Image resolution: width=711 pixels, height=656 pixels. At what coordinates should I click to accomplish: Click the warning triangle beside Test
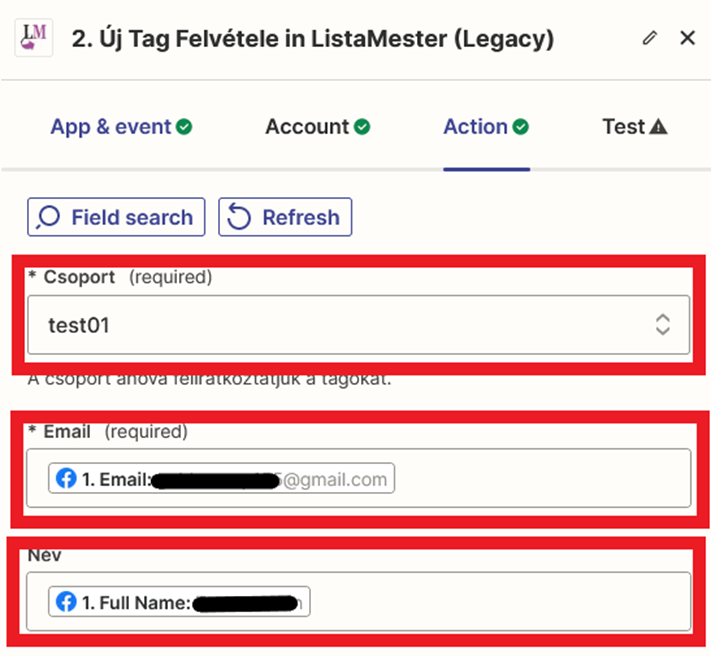coord(658,126)
